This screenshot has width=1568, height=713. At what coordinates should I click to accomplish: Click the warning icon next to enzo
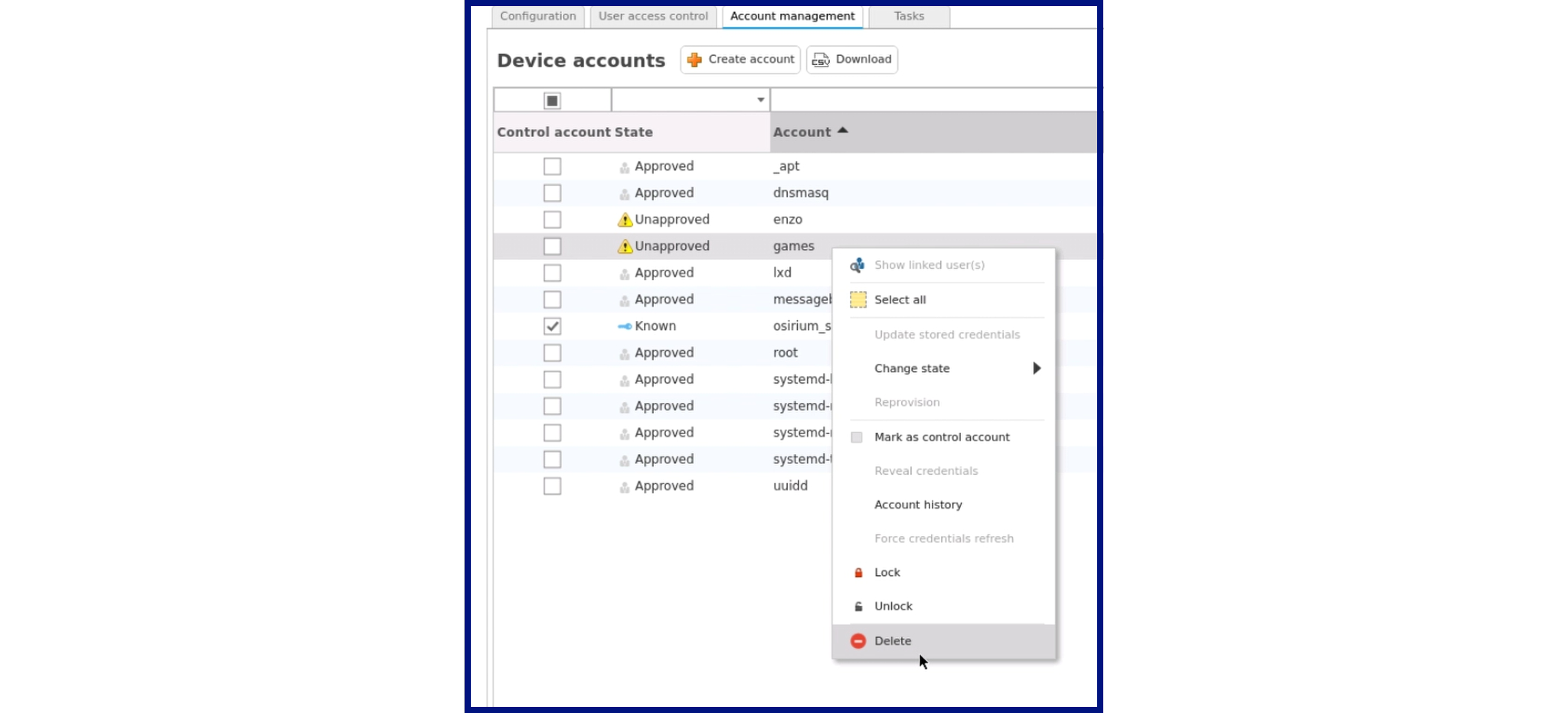click(x=625, y=220)
